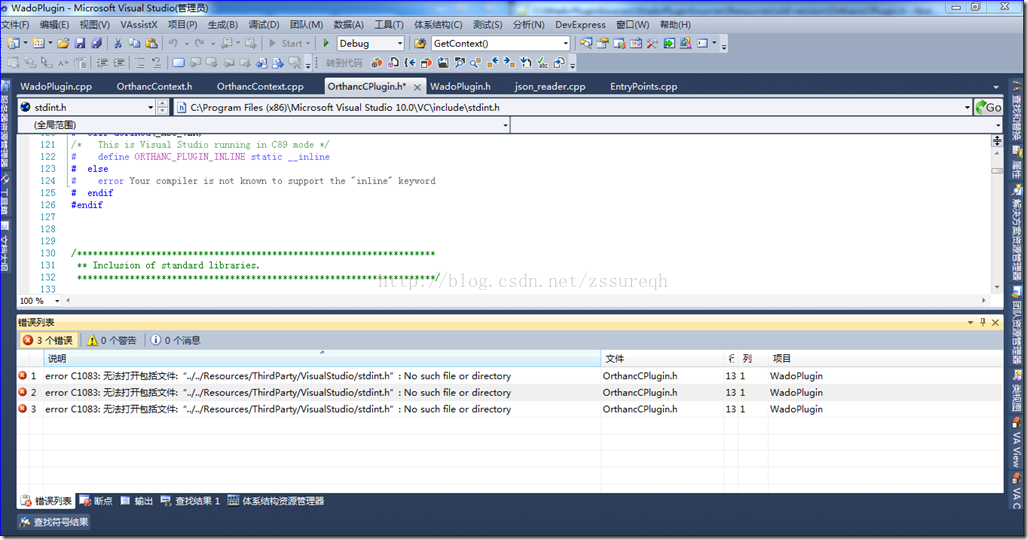The height and width of the screenshot is (540, 1028).
Task: Sort by the 说明 column header
Action: (x=321, y=358)
